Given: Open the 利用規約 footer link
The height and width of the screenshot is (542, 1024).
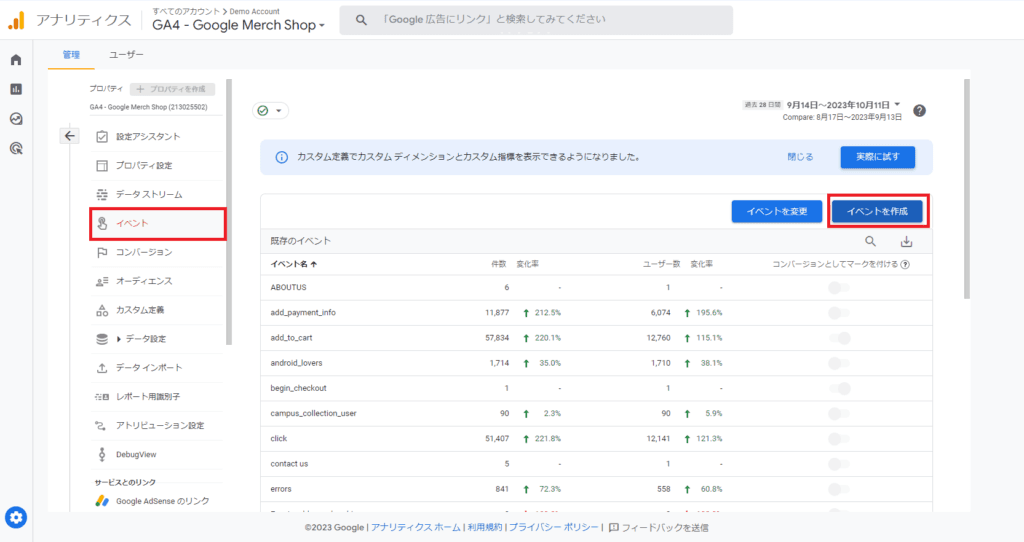Looking at the screenshot, I should (485, 528).
